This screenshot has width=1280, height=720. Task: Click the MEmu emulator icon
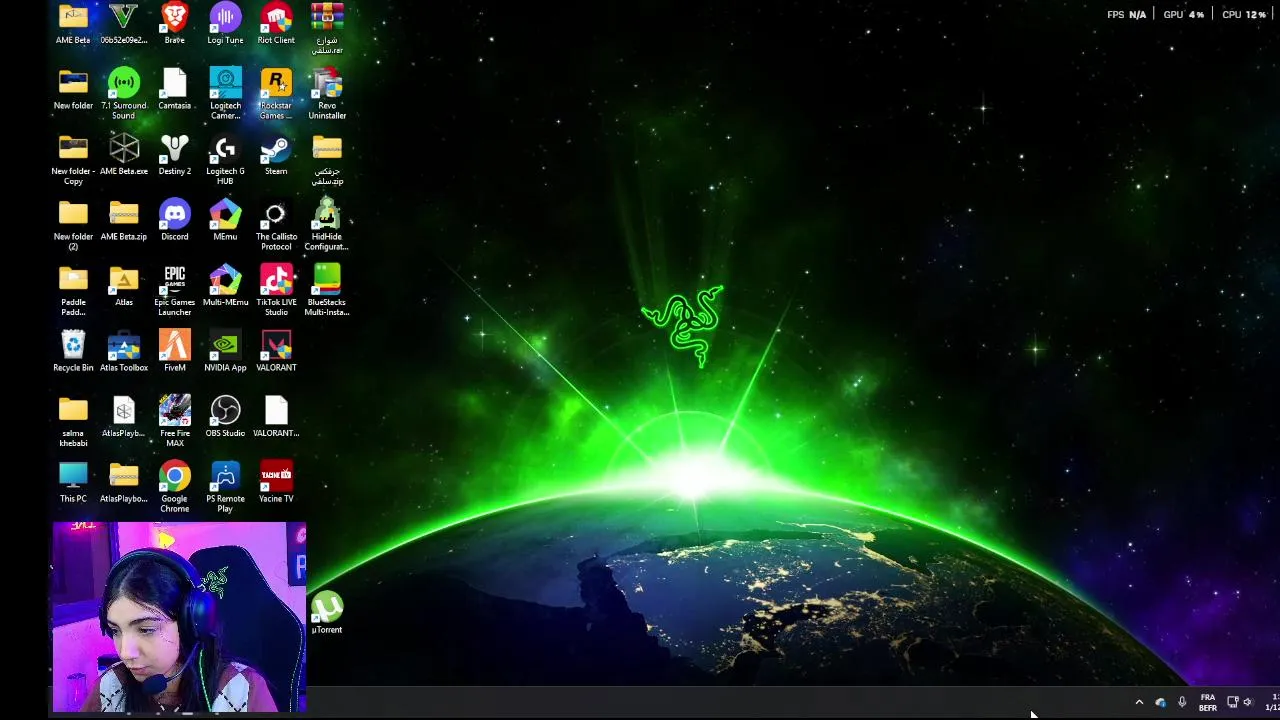click(x=225, y=220)
